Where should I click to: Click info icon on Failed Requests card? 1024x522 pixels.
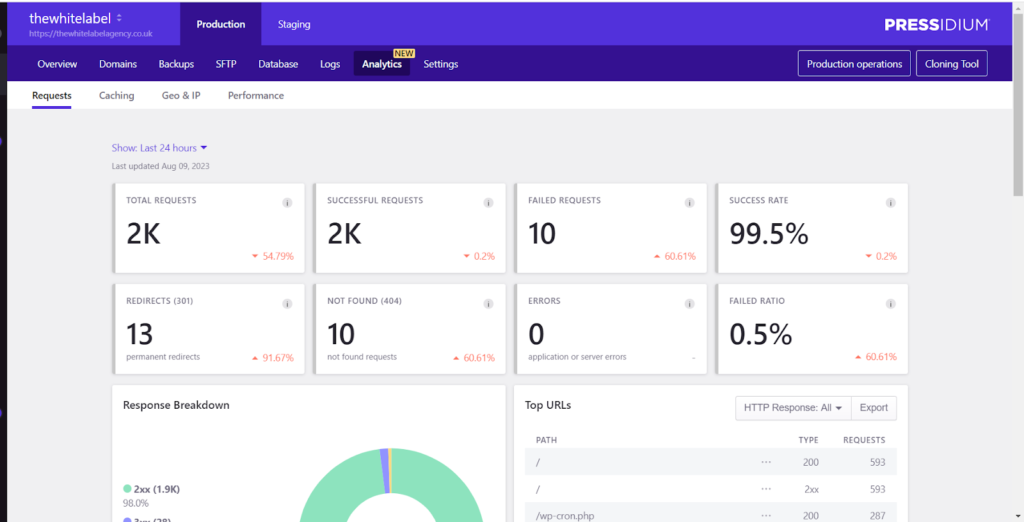689,202
